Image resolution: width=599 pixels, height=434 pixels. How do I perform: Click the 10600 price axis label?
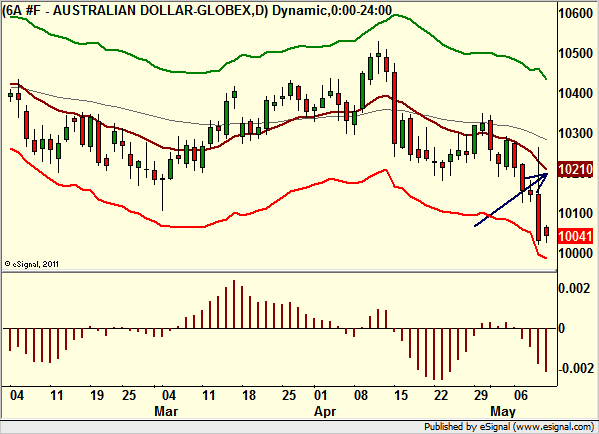[x=575, y=13]
